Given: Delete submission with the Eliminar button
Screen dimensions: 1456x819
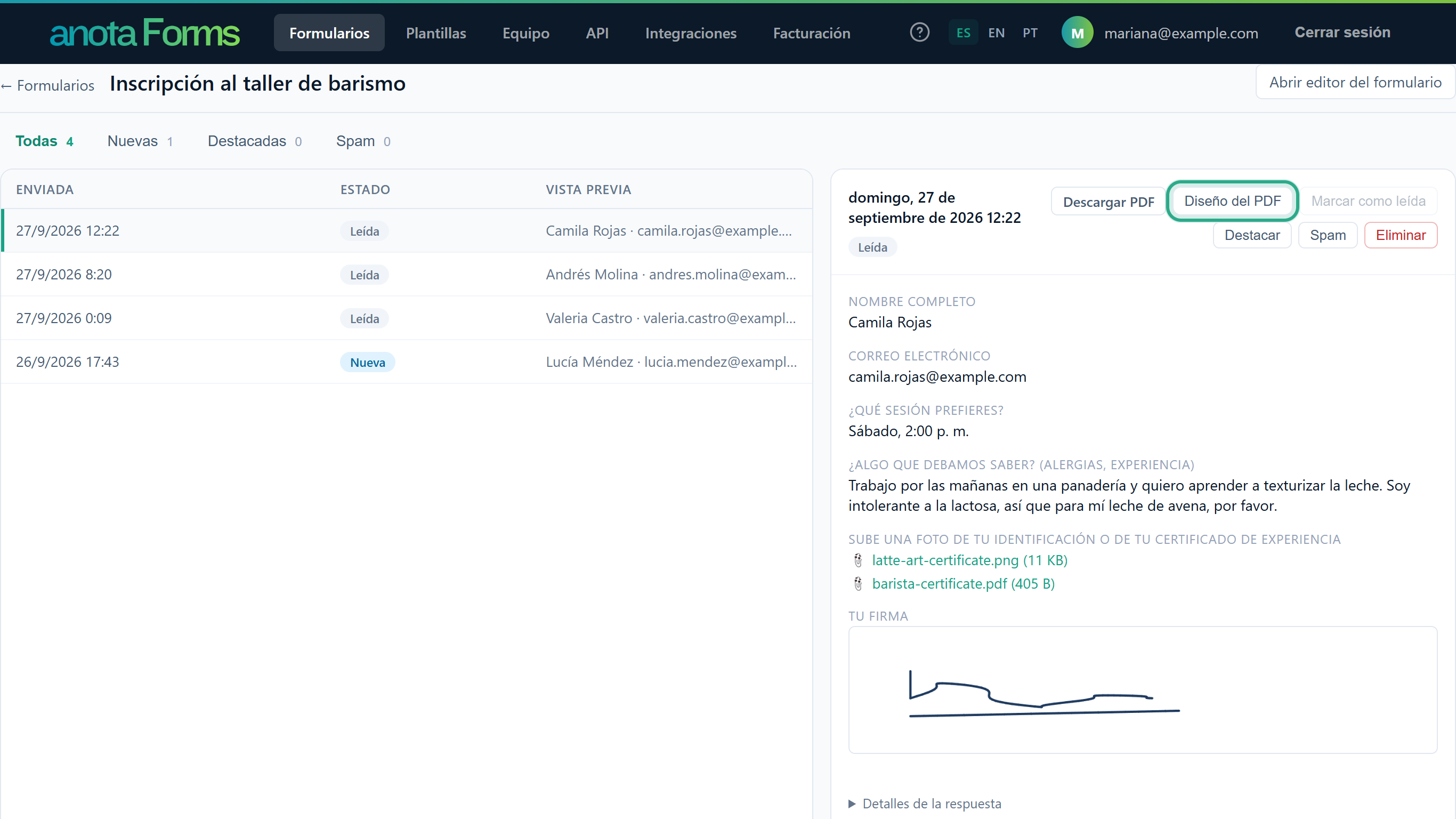Looking at the screenshot, I should click(1401, 235).
